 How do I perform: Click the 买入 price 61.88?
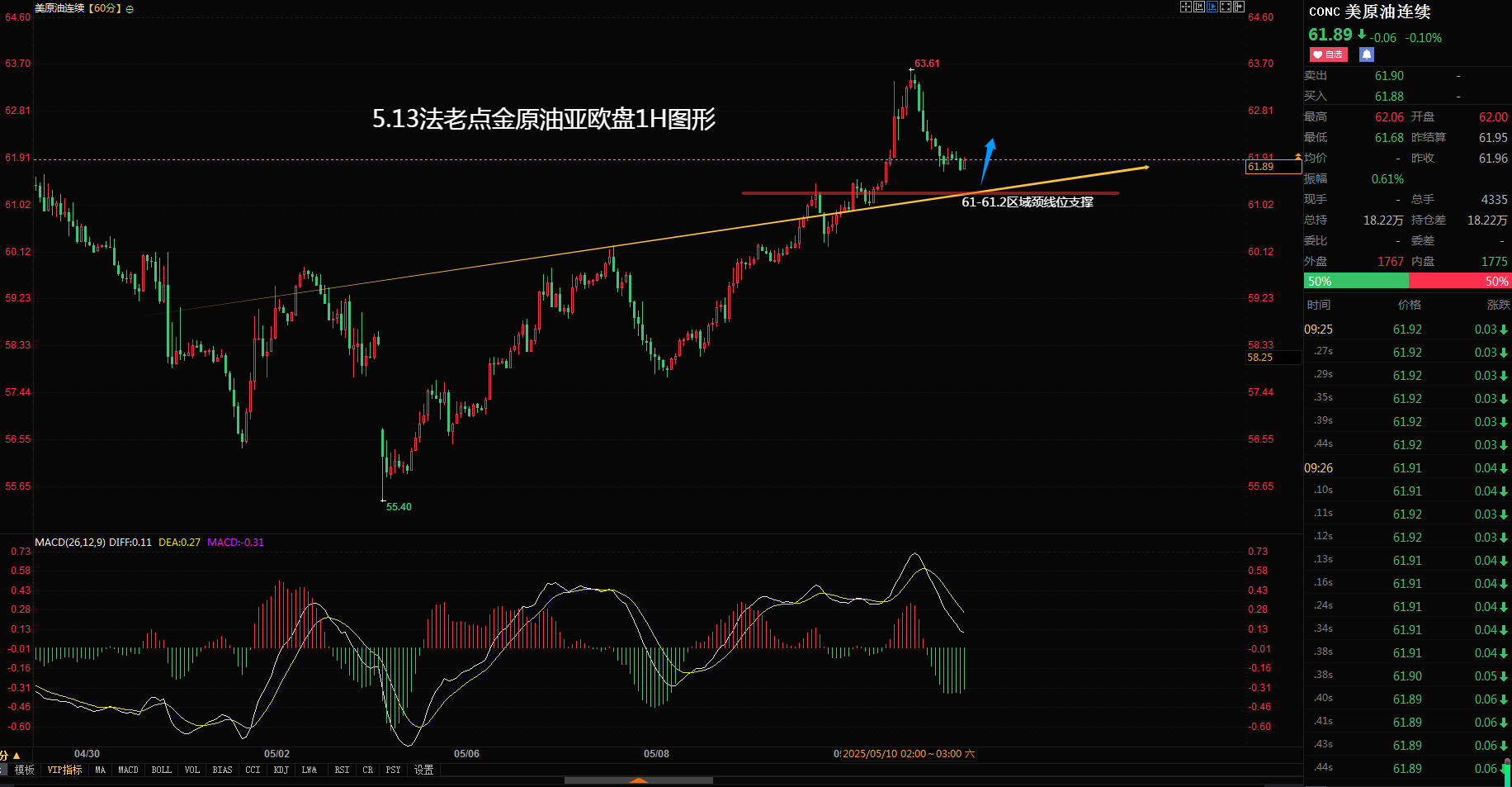coord(1389,97)
